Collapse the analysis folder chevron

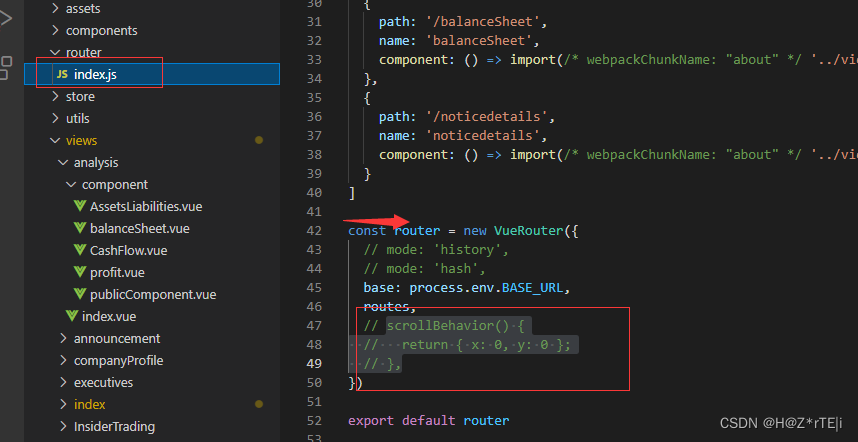pyautogui.click(x=63, y=162)
